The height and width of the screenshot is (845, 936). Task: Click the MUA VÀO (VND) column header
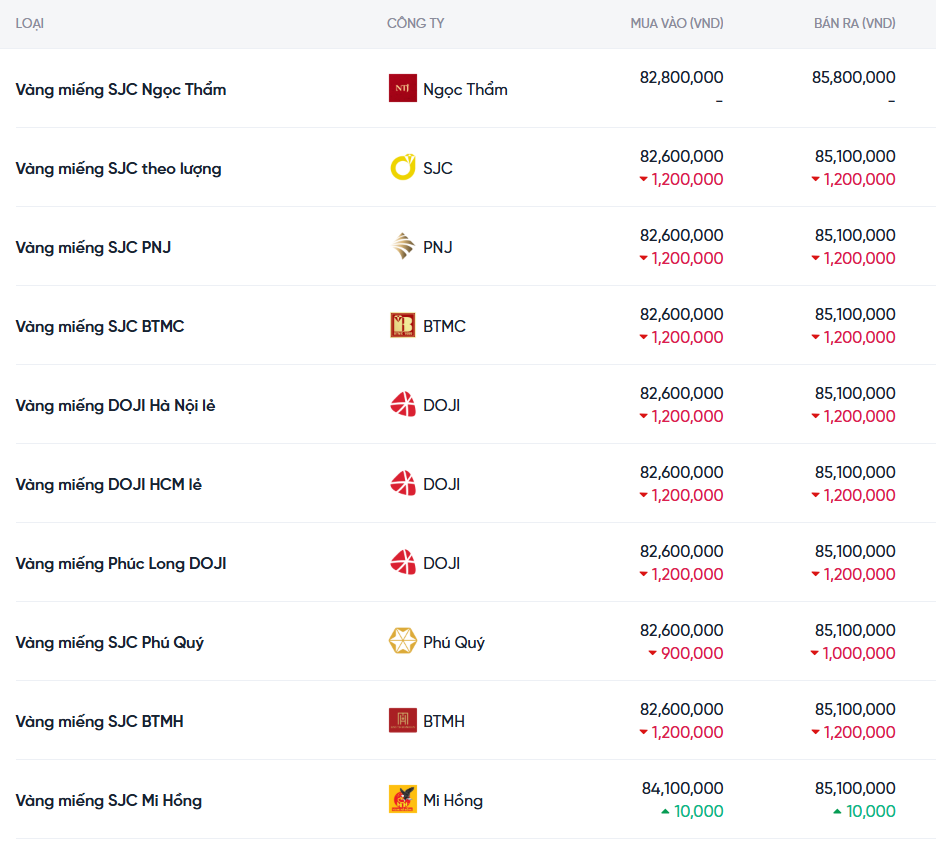pyautogui.click(x=677, y=23)
